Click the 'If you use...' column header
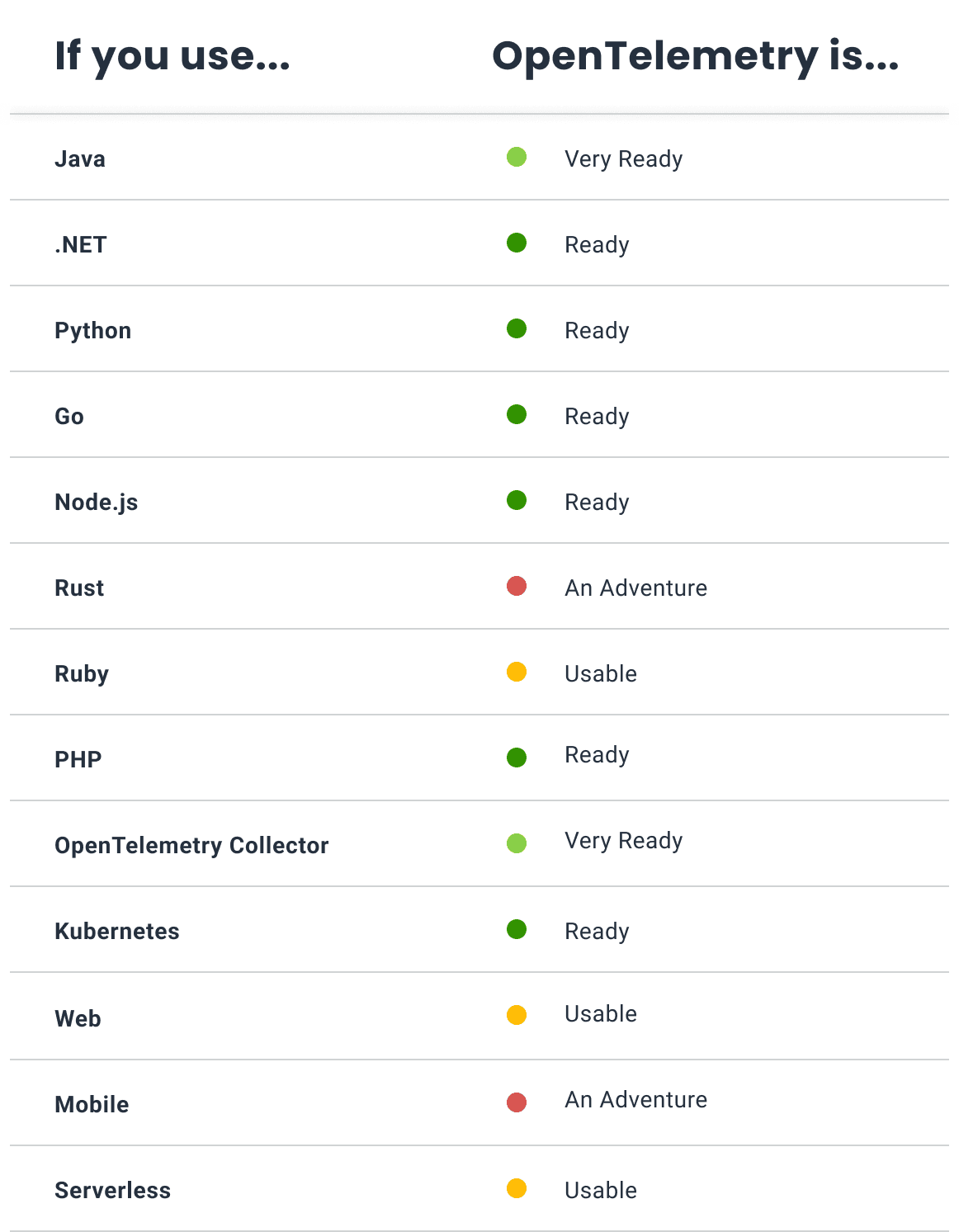Image resolution: width=959 pixels, height=1232 pixels. click(x=172, y=56)
